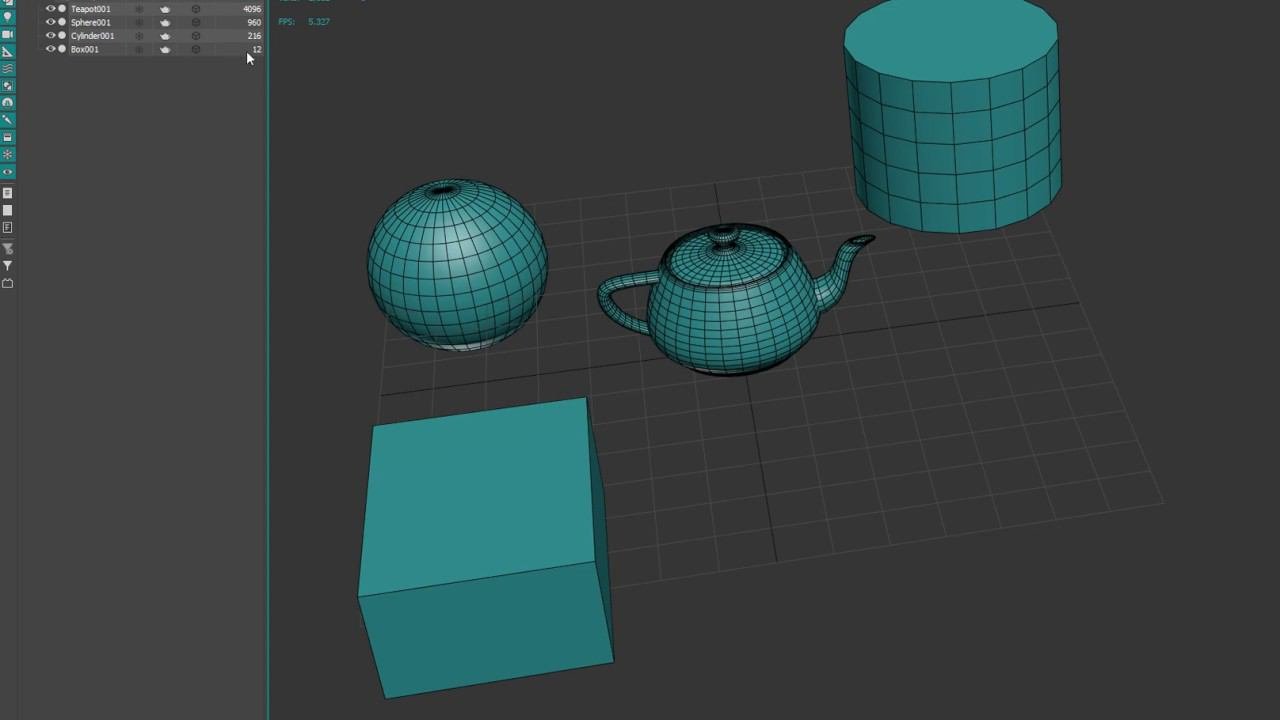
Task: Click the face count 12 for Box001
Action: point(257,49)
